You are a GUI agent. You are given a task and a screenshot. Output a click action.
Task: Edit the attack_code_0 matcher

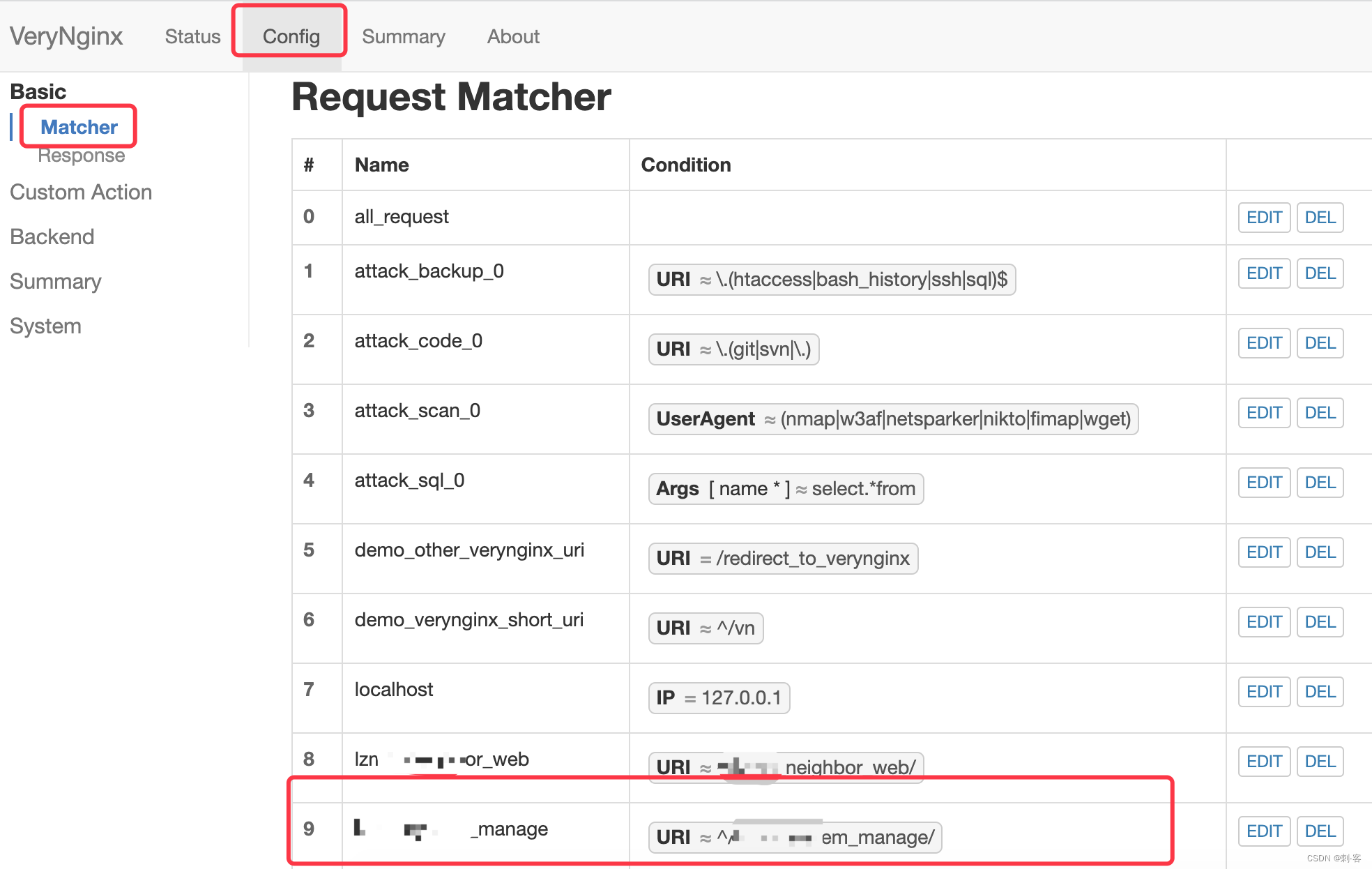tap(1264, 343)
